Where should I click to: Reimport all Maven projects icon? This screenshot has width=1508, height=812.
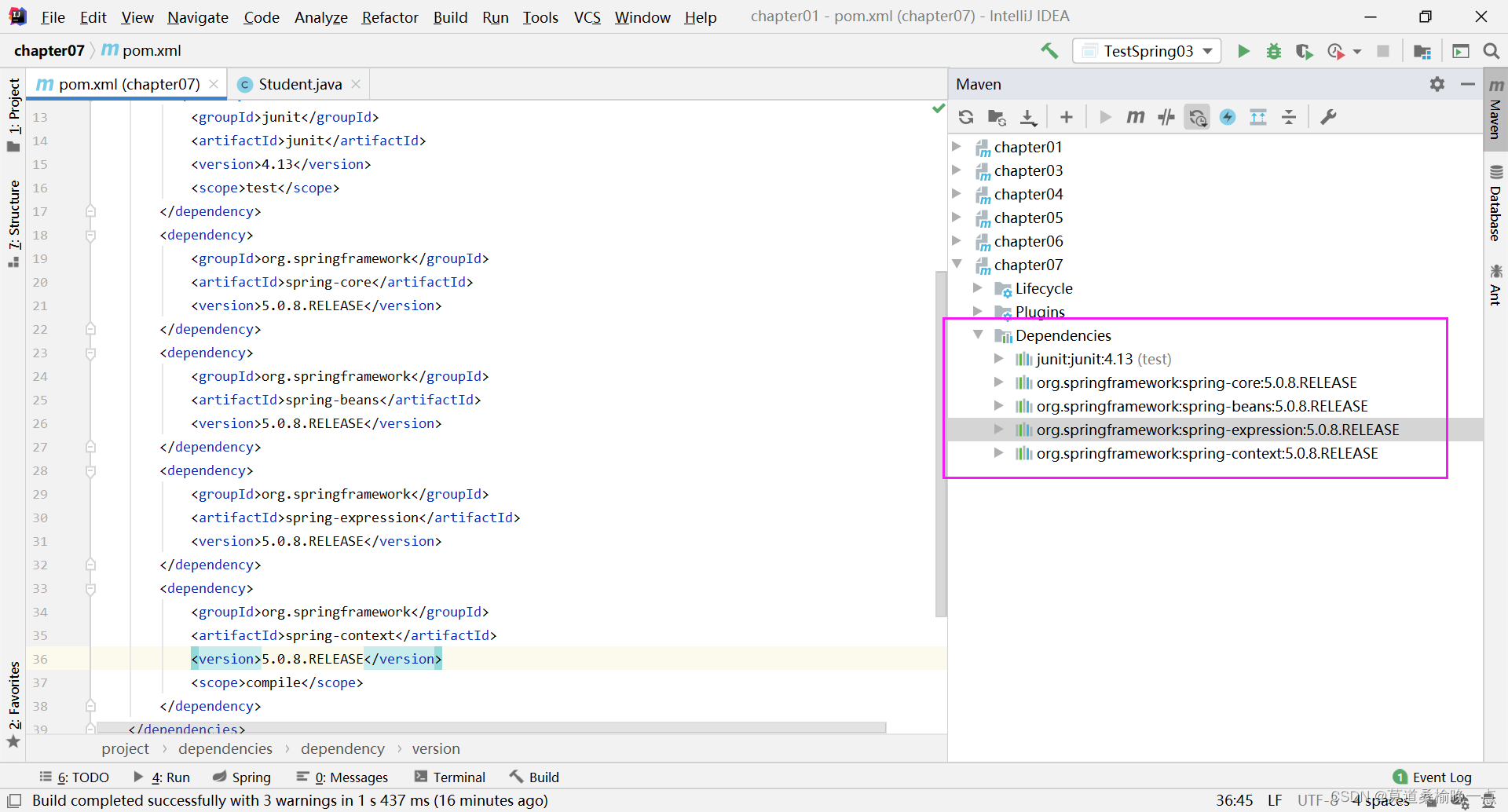click(966, 117)
